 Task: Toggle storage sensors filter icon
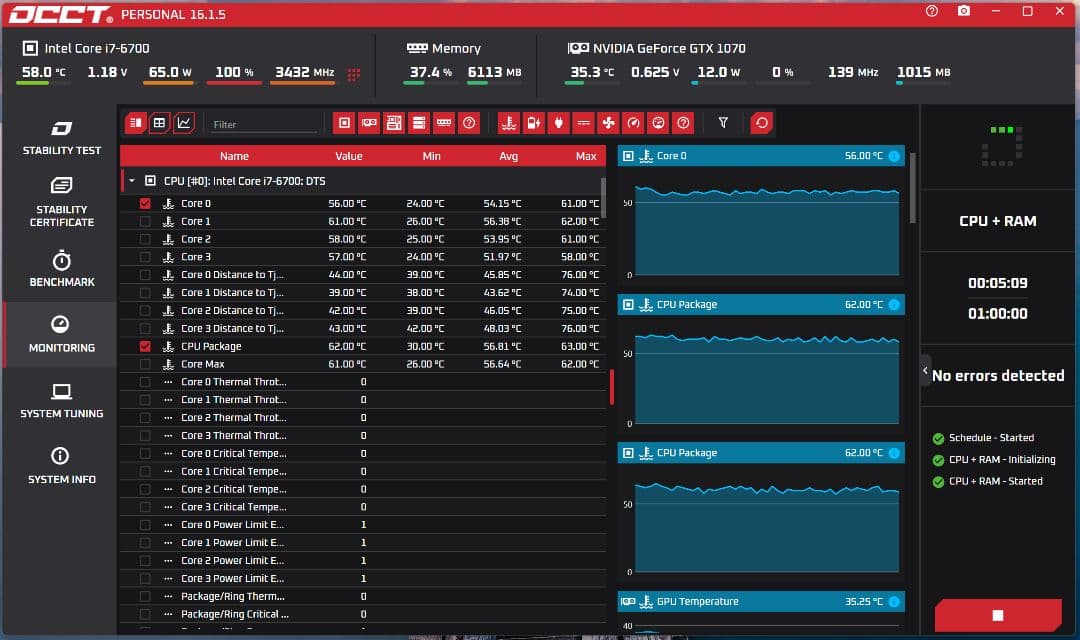coord(419,123)
